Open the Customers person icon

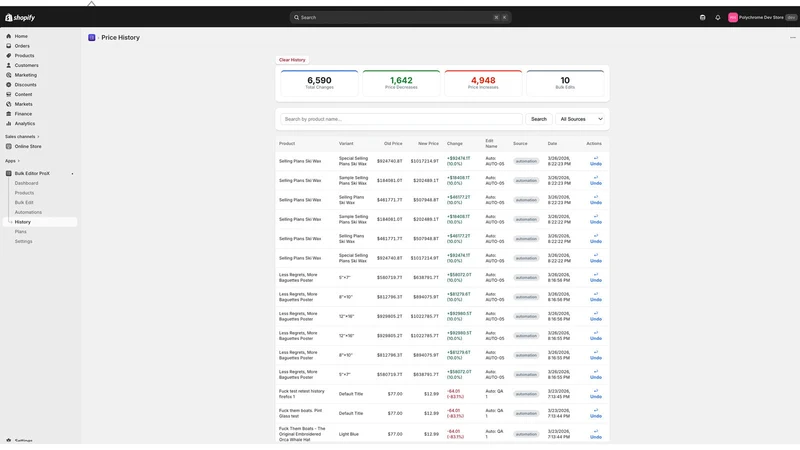coord(9,65)
